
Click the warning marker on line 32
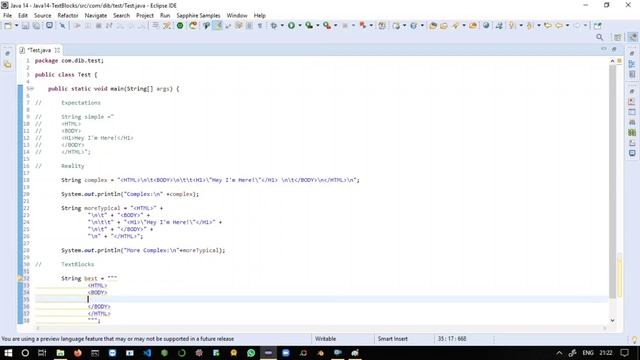click(x=20, y=278)
